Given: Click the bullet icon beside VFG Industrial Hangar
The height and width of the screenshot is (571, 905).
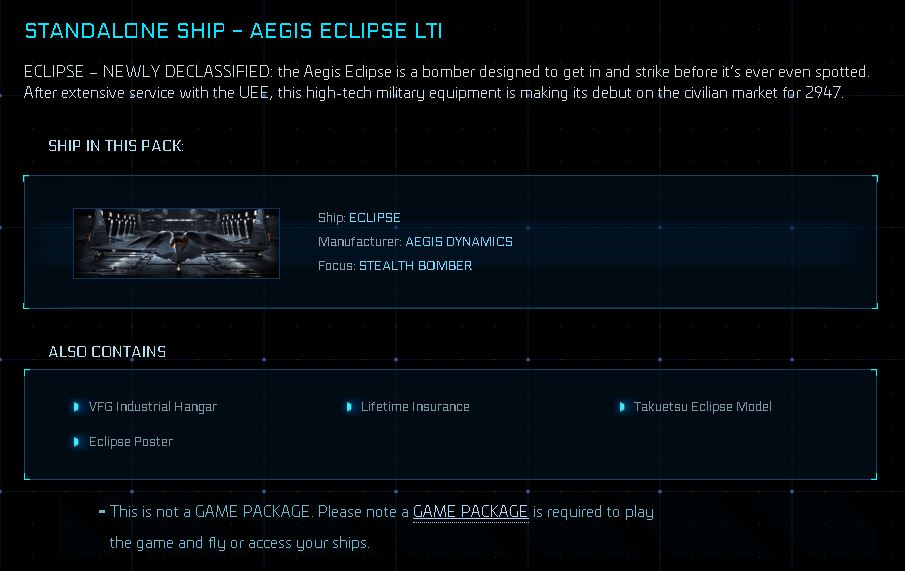Looking at the screenshot, I should tap(76, 407).
